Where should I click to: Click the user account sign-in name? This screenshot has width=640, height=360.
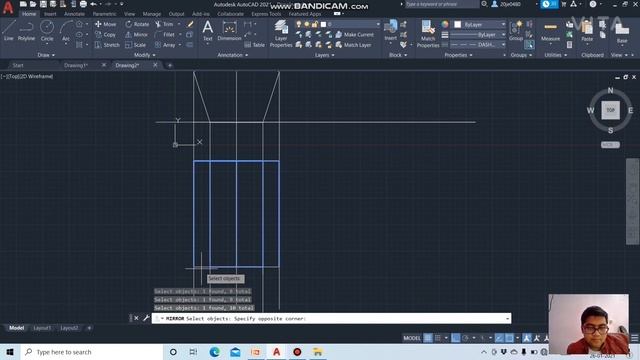[x=510, y=4]
